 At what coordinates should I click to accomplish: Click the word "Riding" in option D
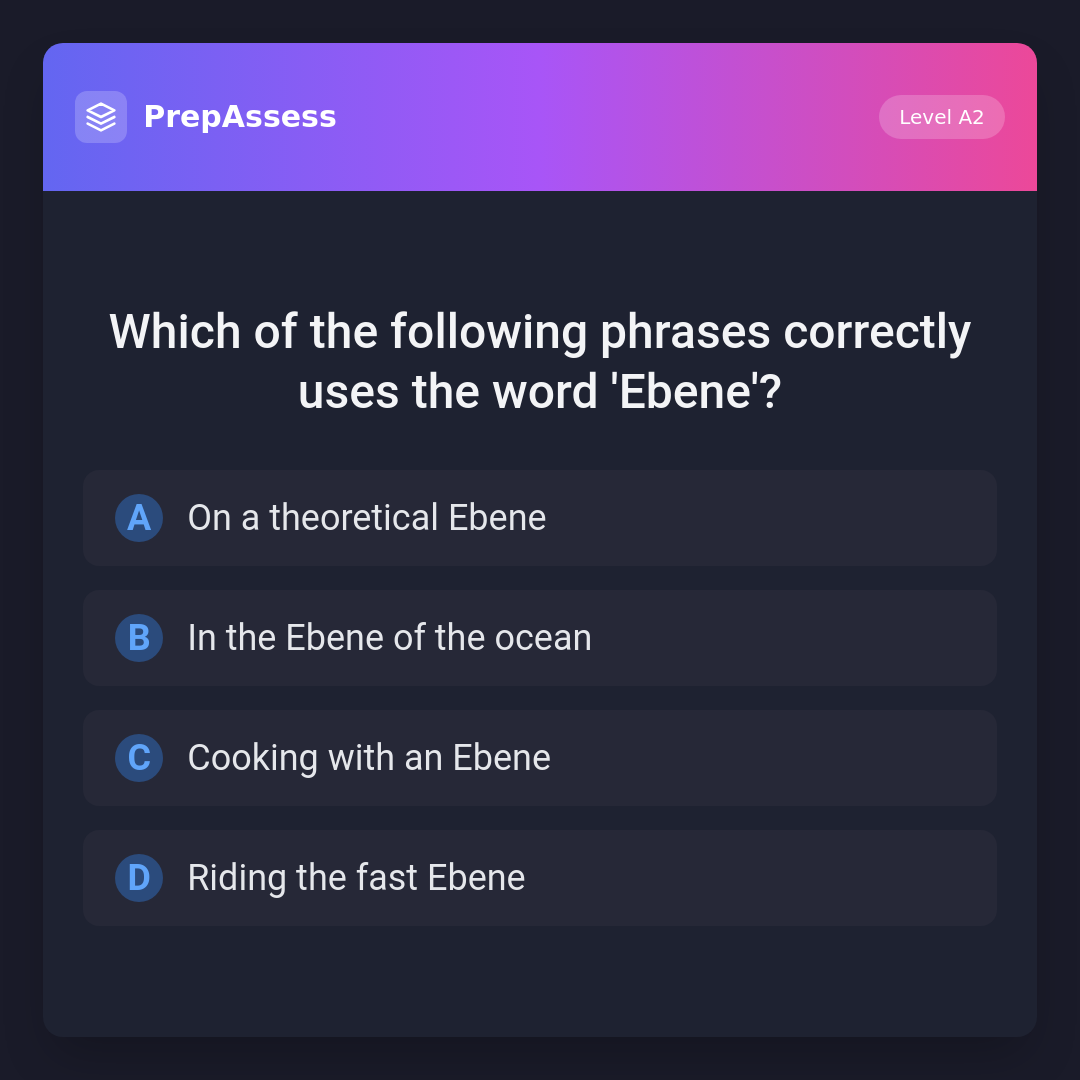point(237,878)
